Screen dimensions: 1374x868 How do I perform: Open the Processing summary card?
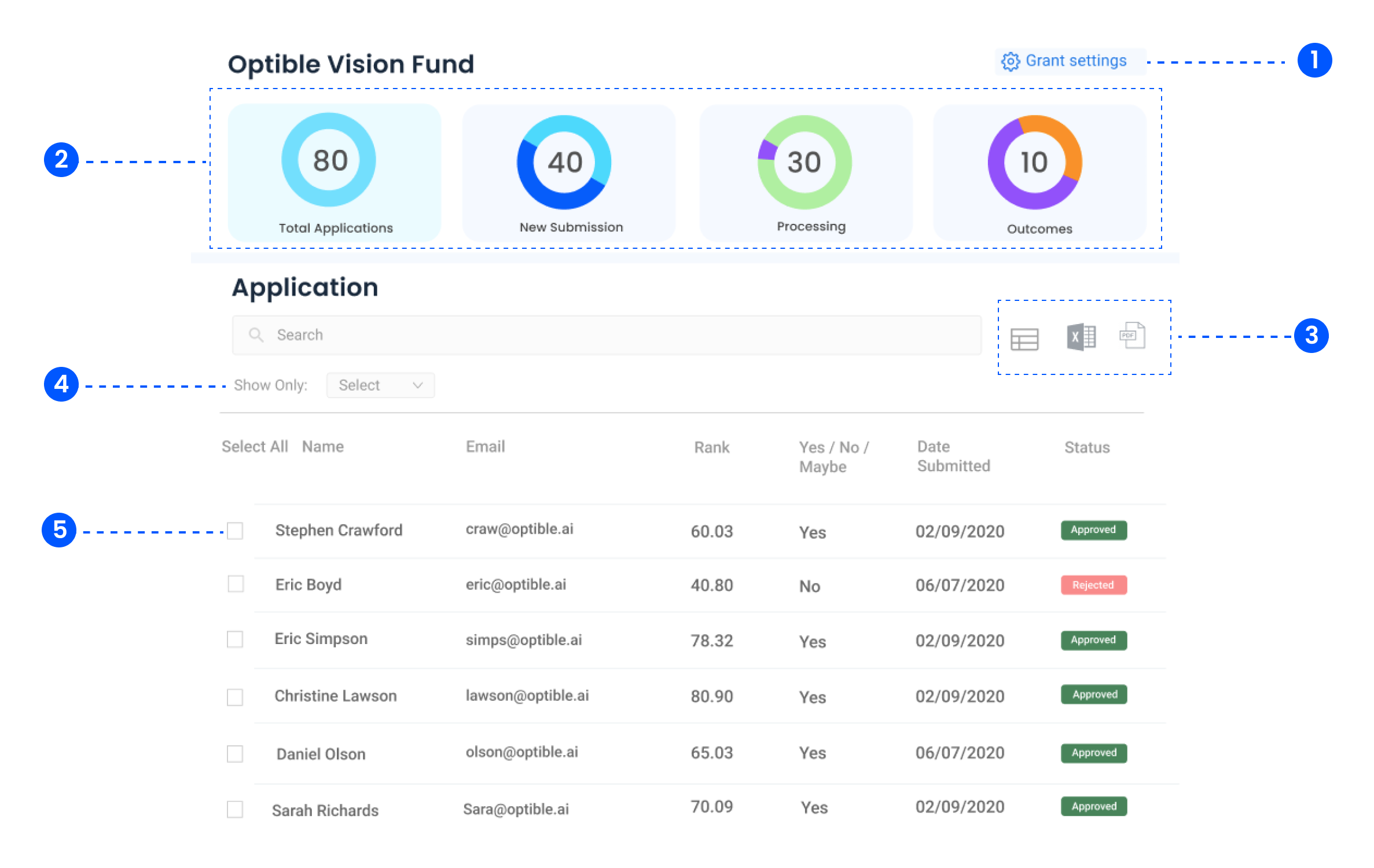coord(805,174)
